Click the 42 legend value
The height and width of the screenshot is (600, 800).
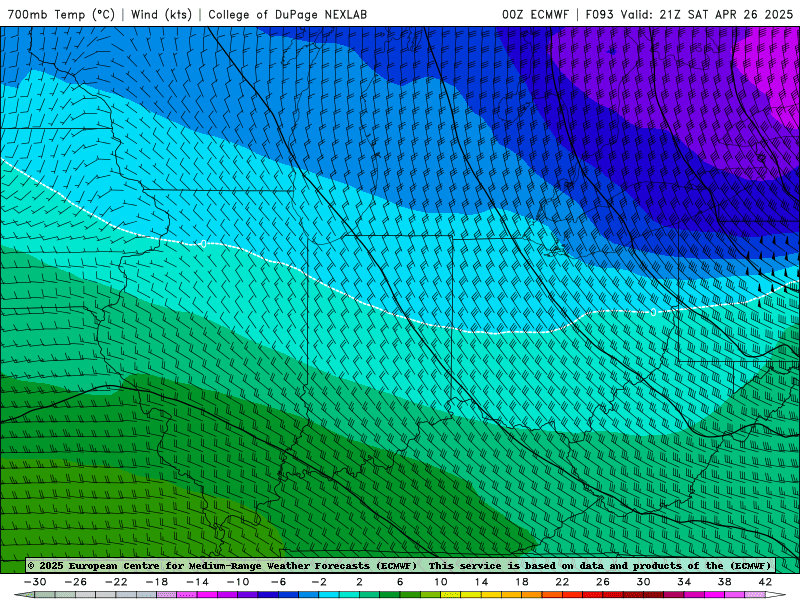[765, 582]
